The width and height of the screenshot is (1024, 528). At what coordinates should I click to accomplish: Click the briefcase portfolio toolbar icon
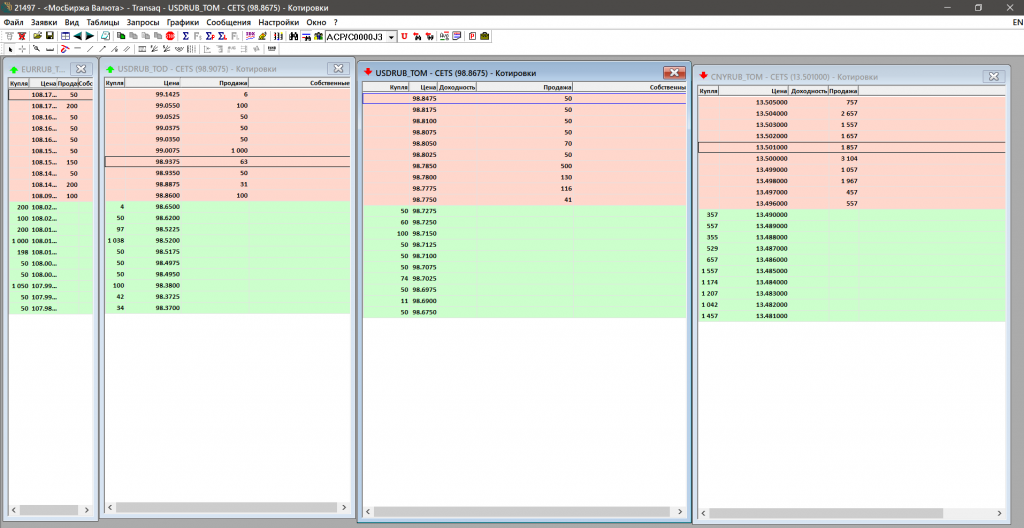pos(485,36)
